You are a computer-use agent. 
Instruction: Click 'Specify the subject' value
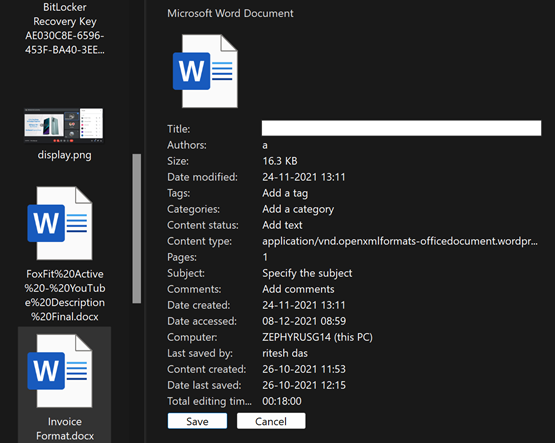click(x=307, y=273)
